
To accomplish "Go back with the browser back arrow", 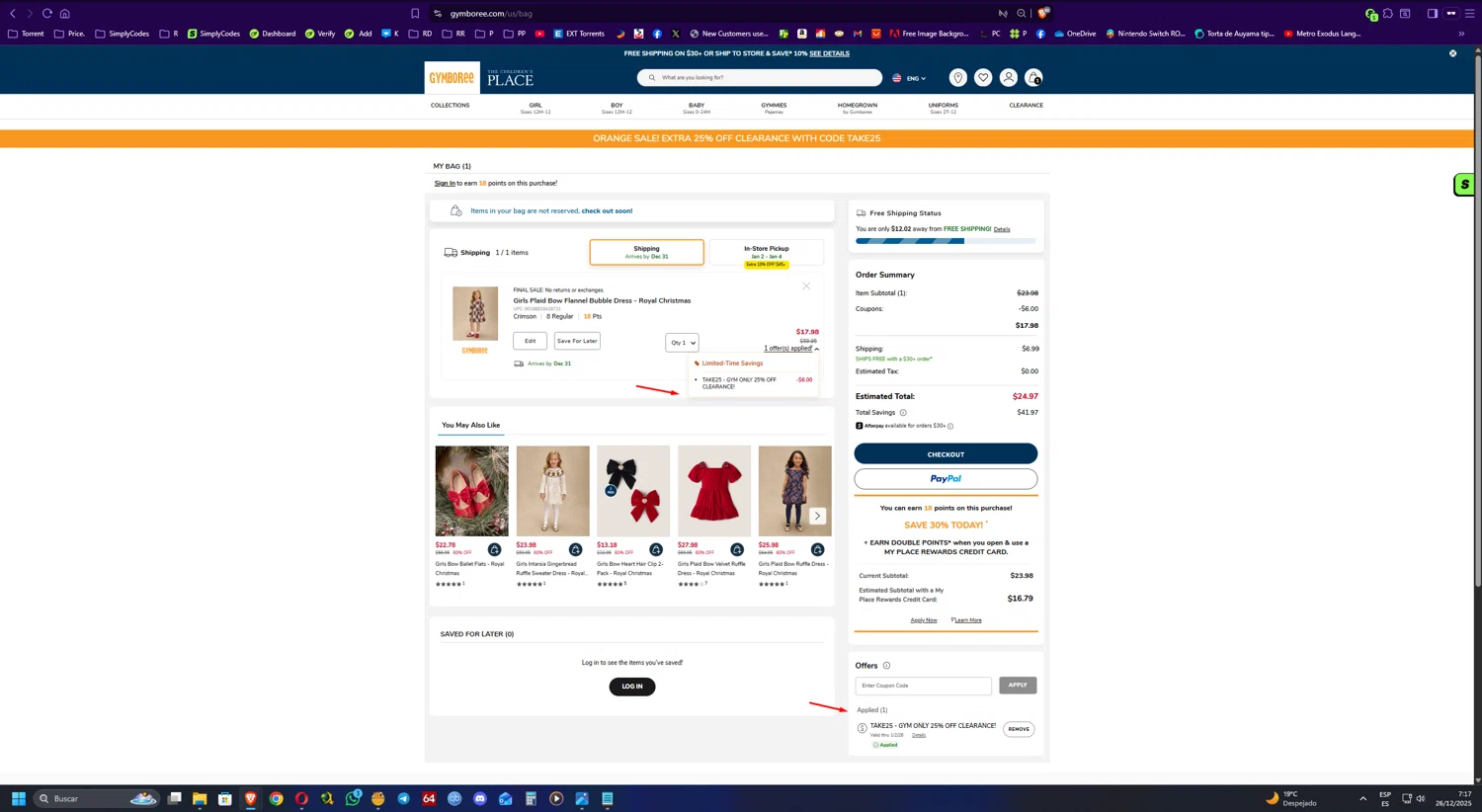I will [13, 14].
